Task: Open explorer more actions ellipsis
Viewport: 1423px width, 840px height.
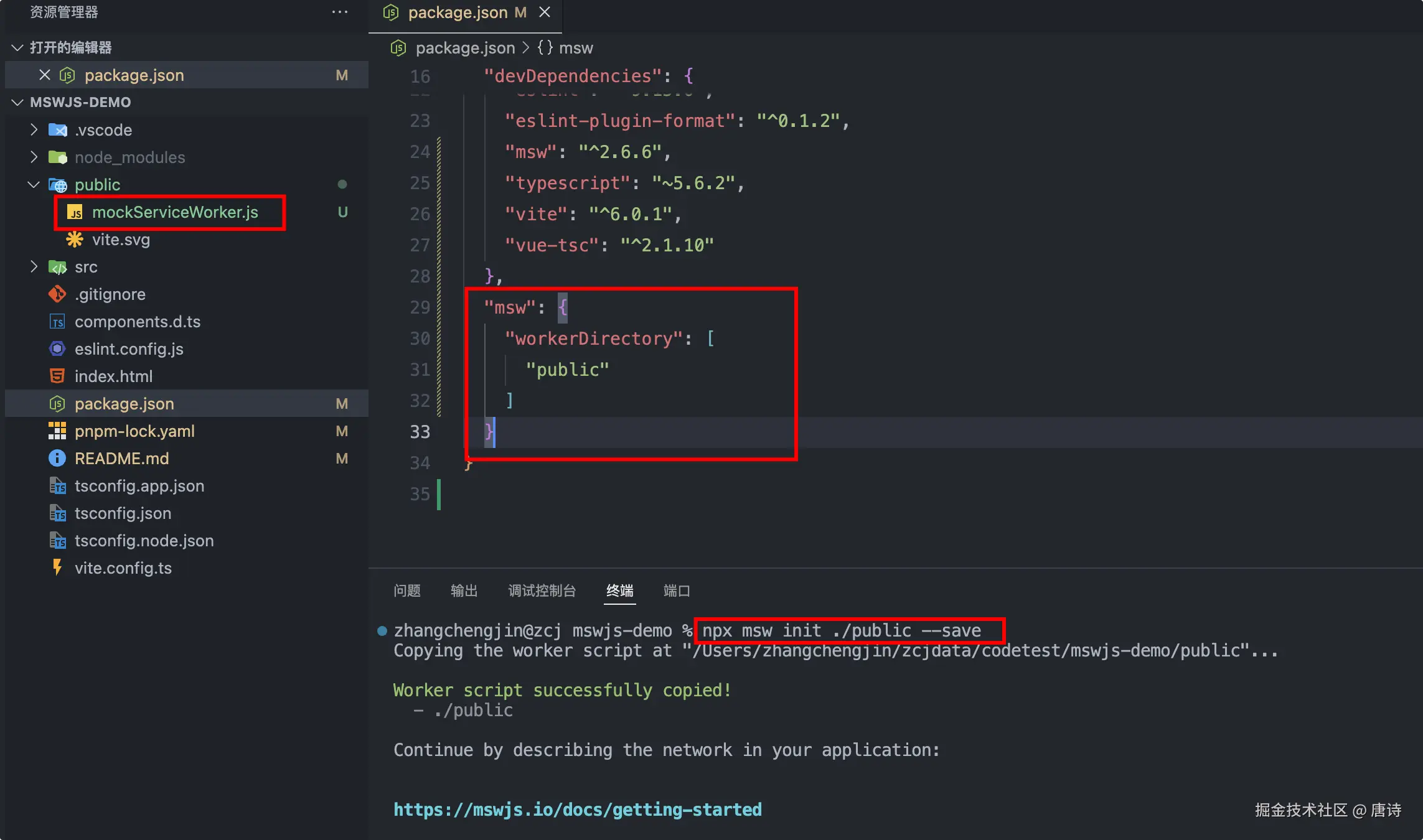Action: (x=340, y=12)
